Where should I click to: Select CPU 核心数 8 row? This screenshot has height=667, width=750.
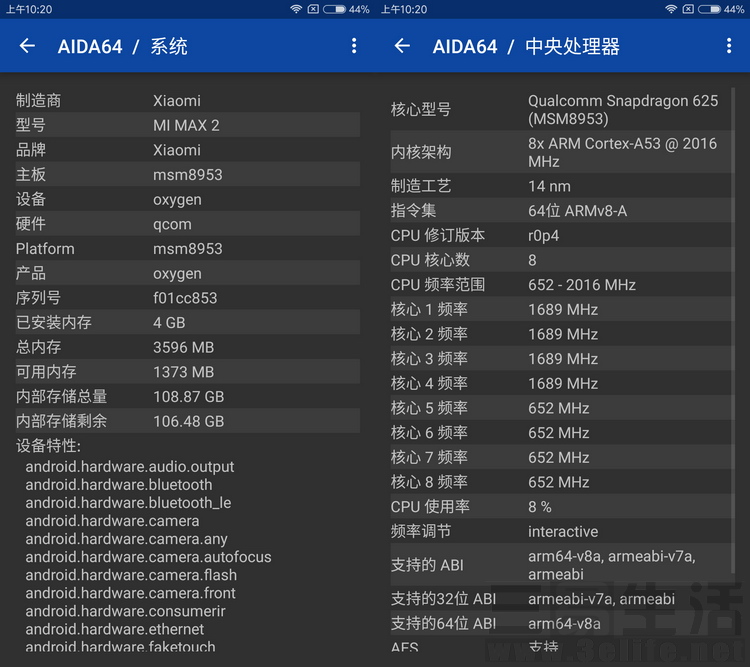[x=561, y=260]
